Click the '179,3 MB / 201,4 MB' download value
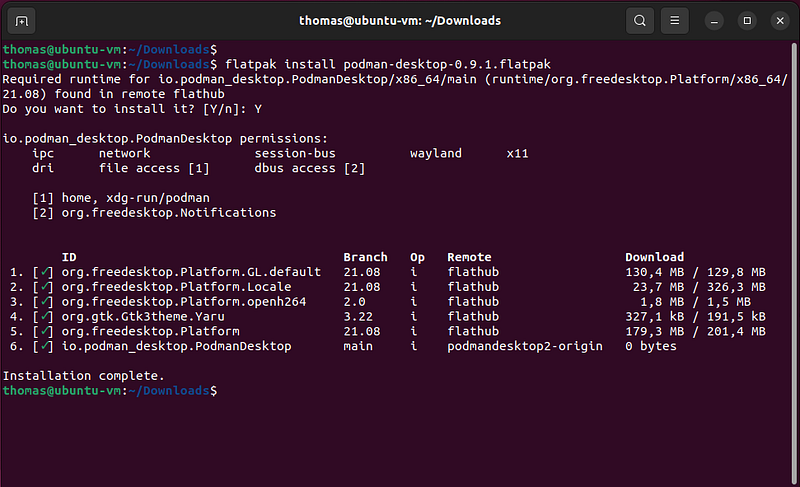The image size is (800, 487). tap(695, 331)
